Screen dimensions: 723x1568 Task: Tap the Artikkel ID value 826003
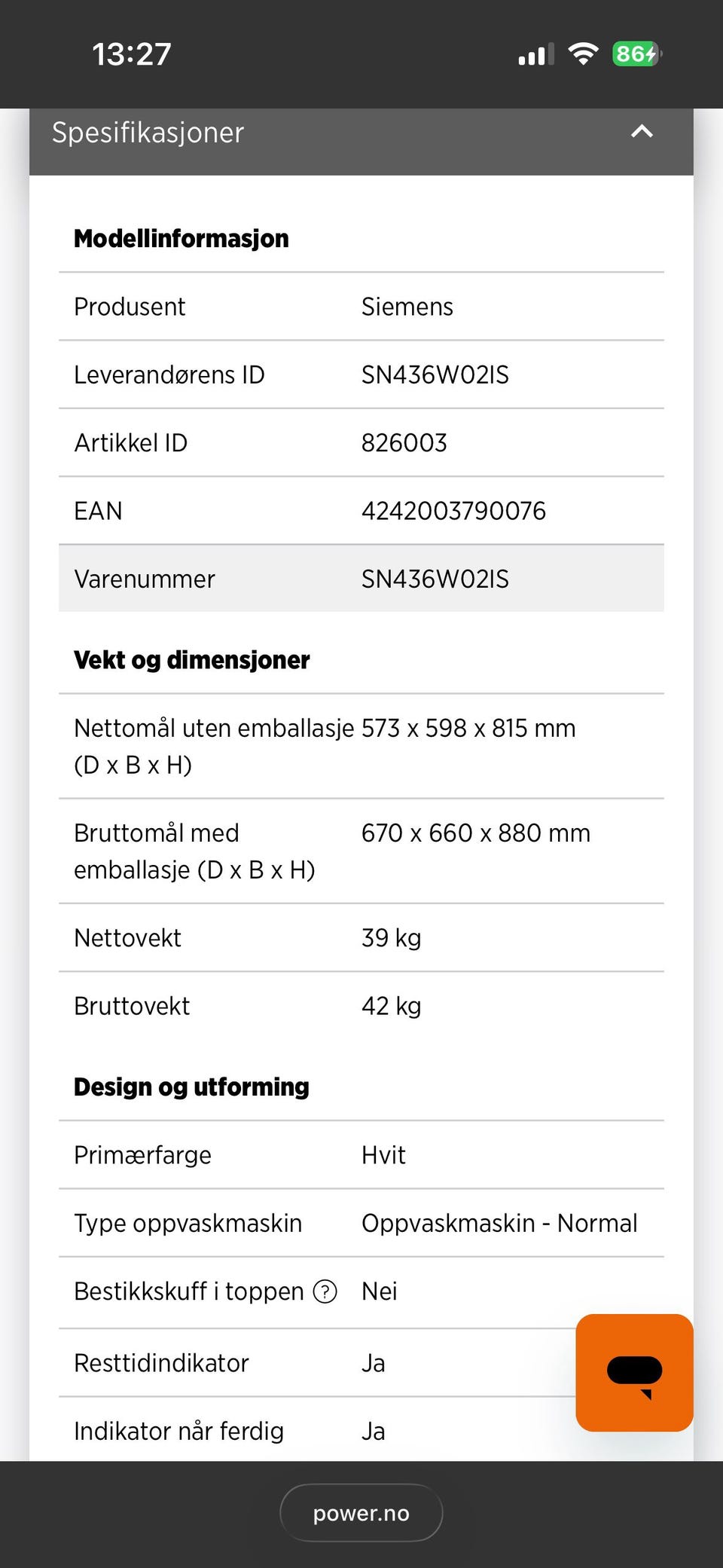coord(404,442)
